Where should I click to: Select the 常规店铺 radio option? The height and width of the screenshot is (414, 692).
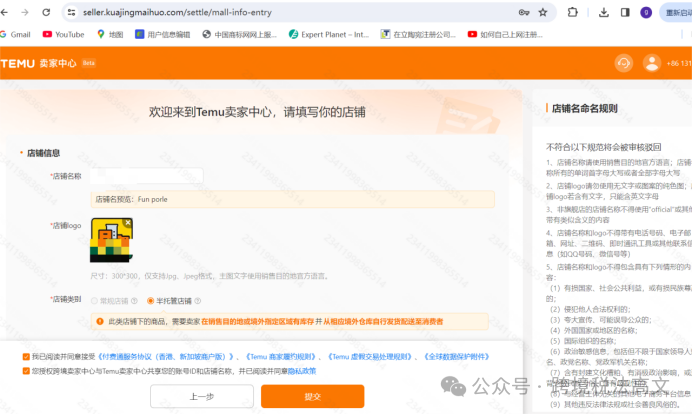coord(94,301)
